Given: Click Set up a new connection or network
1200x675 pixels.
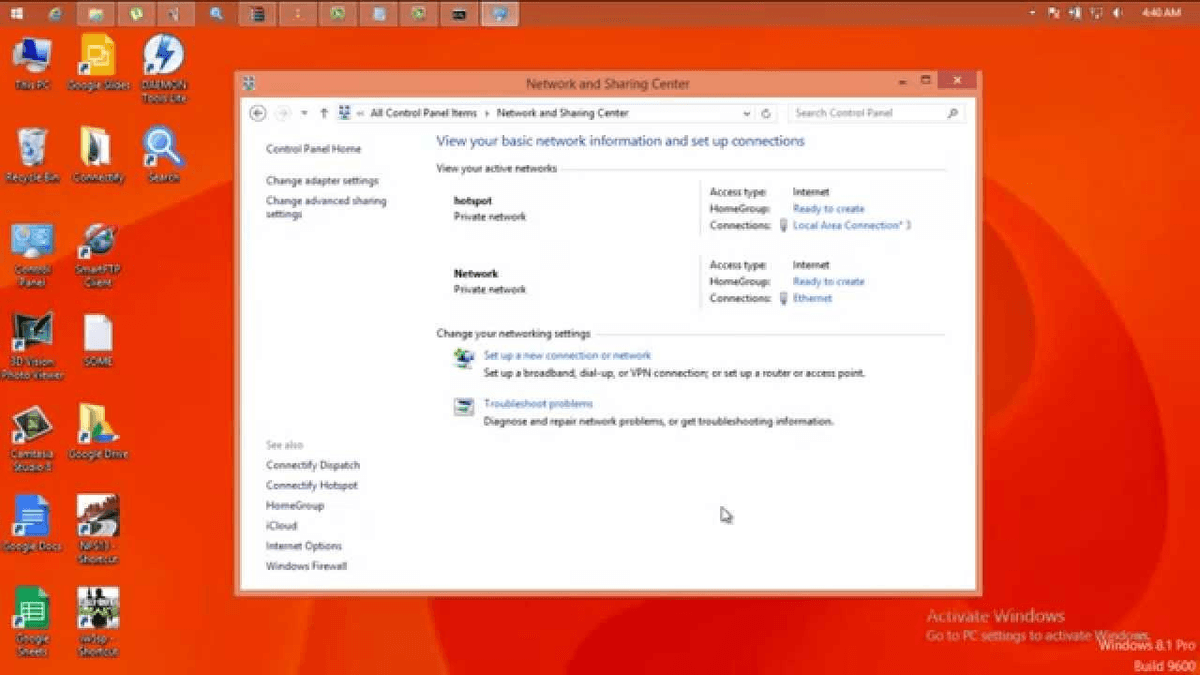Looking at the screenshot, I should (x=567, y=355).
